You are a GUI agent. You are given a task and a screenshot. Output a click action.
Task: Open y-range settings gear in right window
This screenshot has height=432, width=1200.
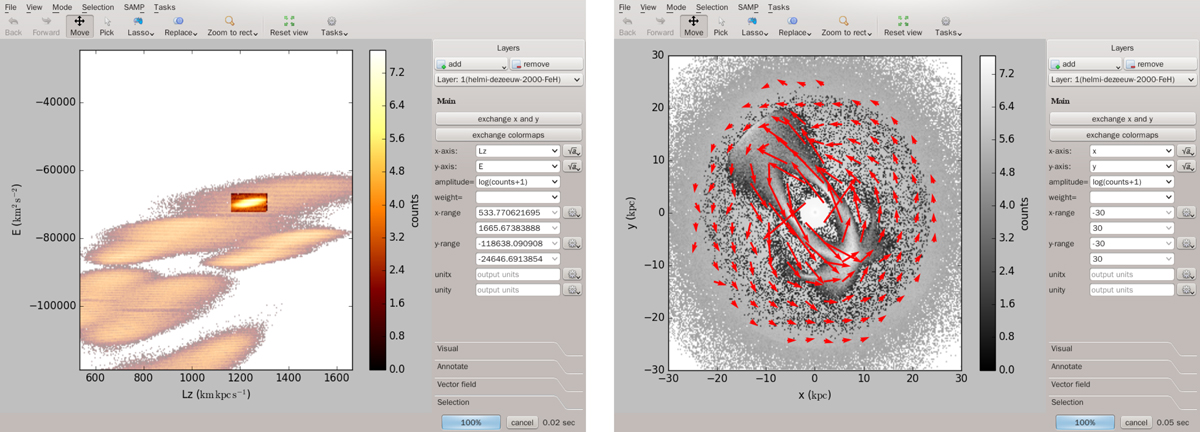(x=1187, y=244)
